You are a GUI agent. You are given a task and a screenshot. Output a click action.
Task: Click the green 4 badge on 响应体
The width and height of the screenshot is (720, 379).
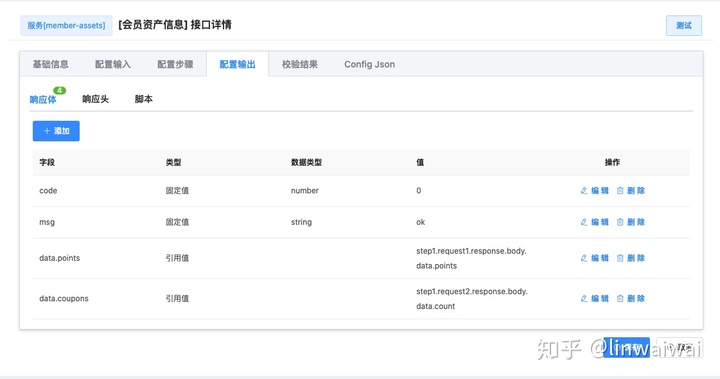pyautogui.click(x=60, y=91)
